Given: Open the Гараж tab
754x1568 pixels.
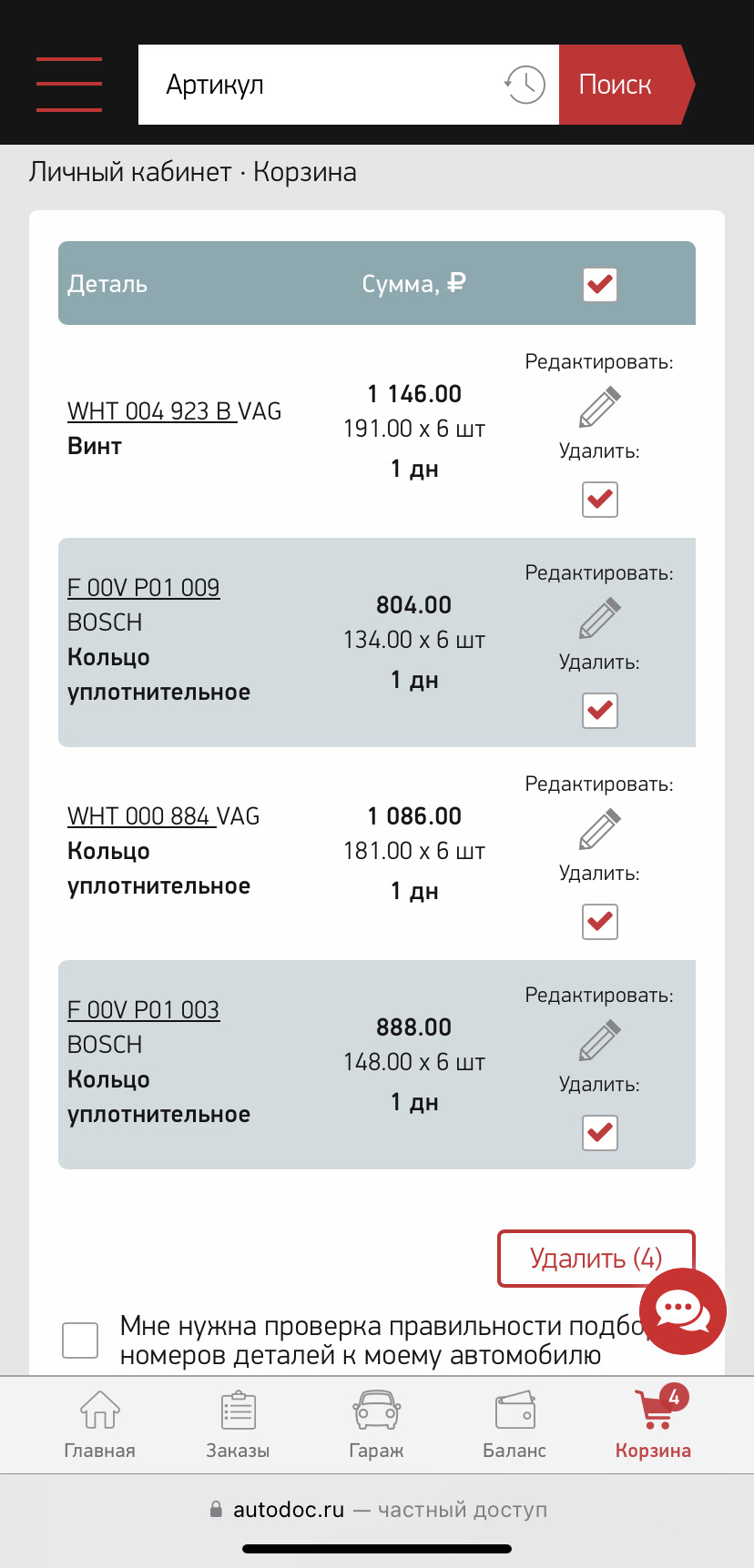Looking at the screenshot, I should pos(376,1425).
